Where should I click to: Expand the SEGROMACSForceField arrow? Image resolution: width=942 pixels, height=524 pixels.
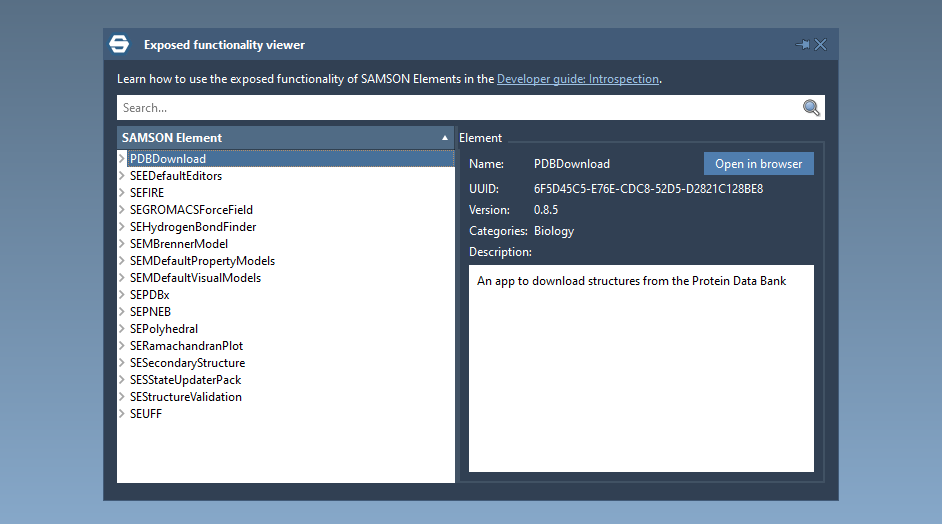tap(122, 210)
